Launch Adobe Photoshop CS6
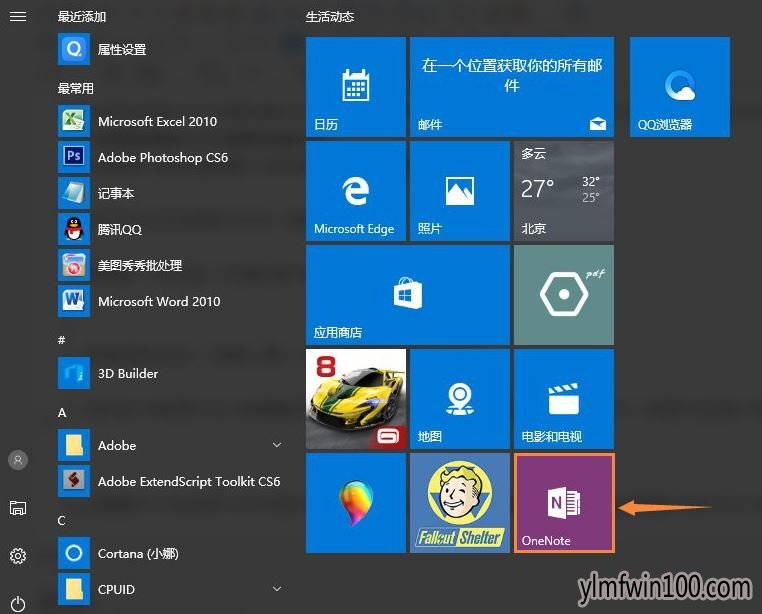This screenshot has height=614, width=762. point(170,157)
